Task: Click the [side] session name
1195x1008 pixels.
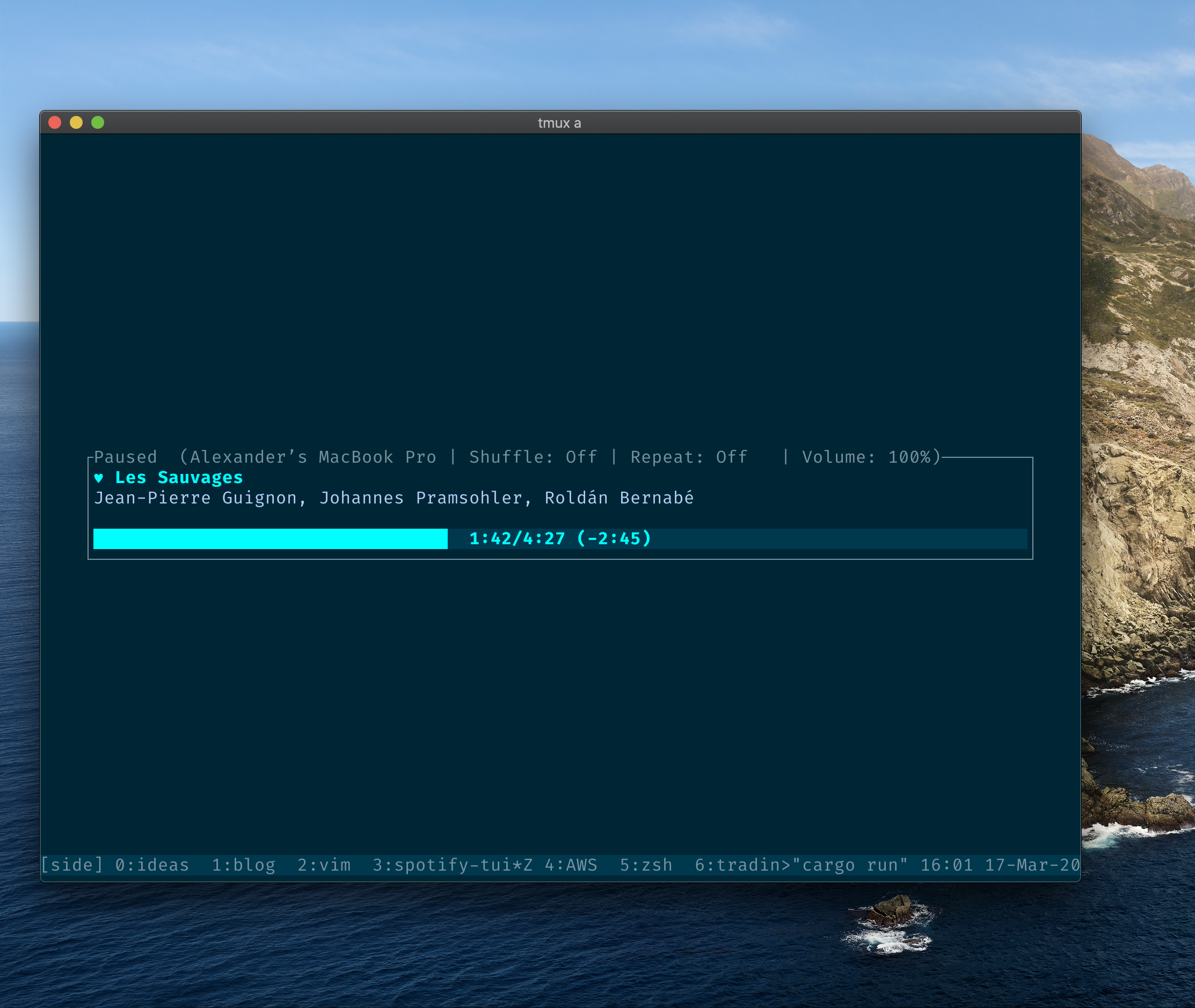Action: click(72, 865)
